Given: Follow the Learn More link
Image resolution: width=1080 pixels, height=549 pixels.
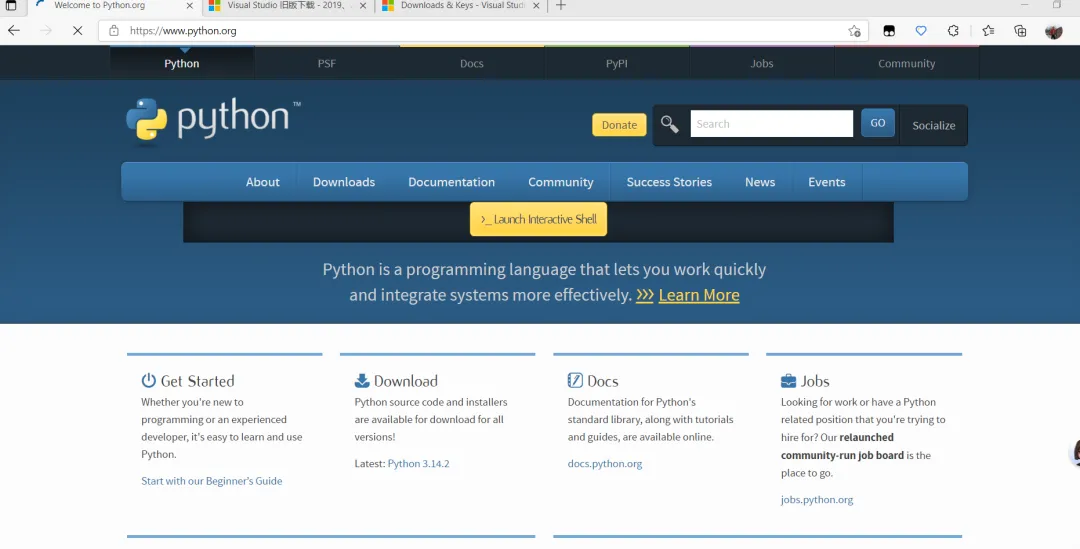Looking at the screenshot, I should pos(698,295).
